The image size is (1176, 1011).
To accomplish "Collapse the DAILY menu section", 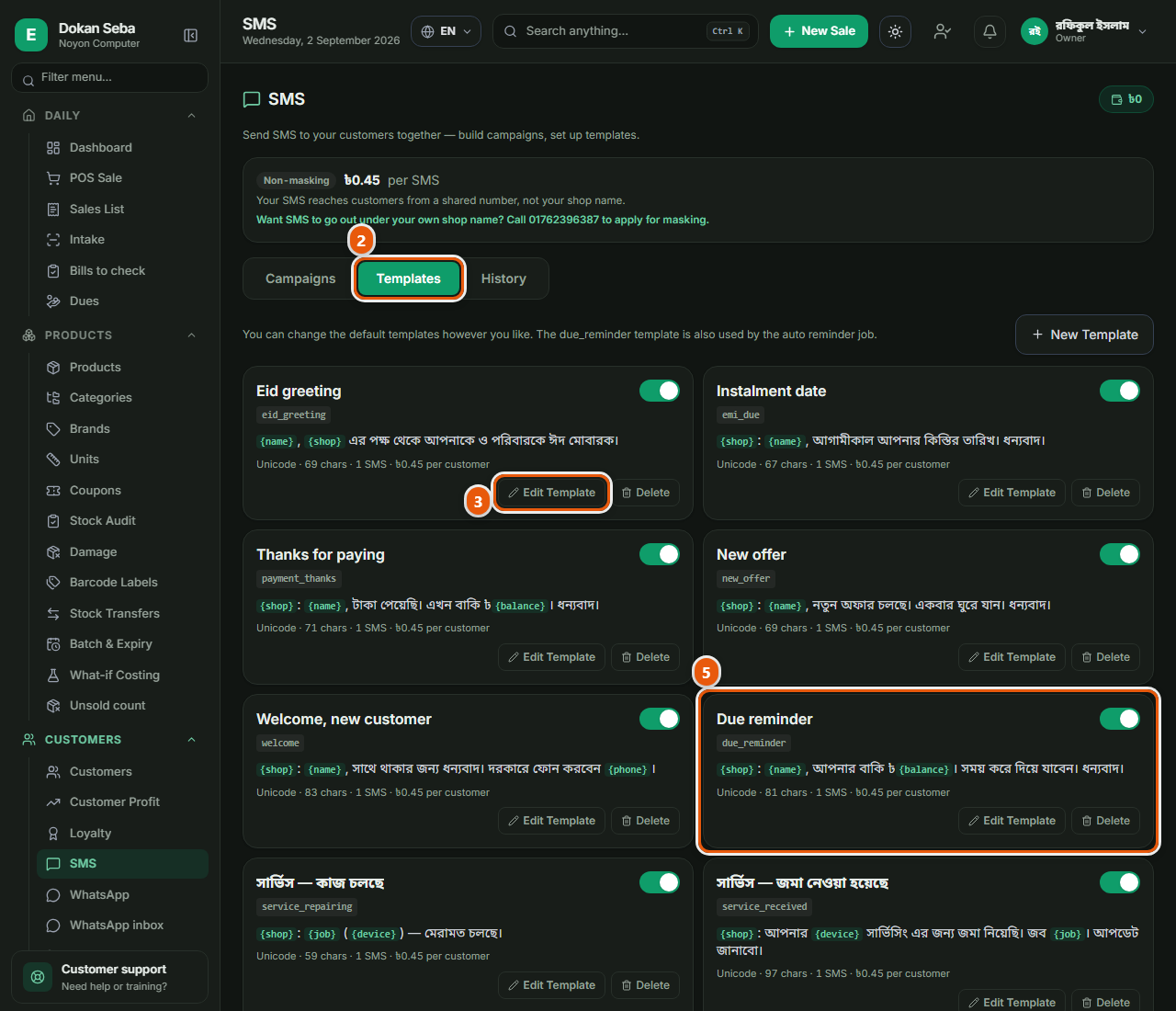I will pyautogui.click(x=191, y=116).
